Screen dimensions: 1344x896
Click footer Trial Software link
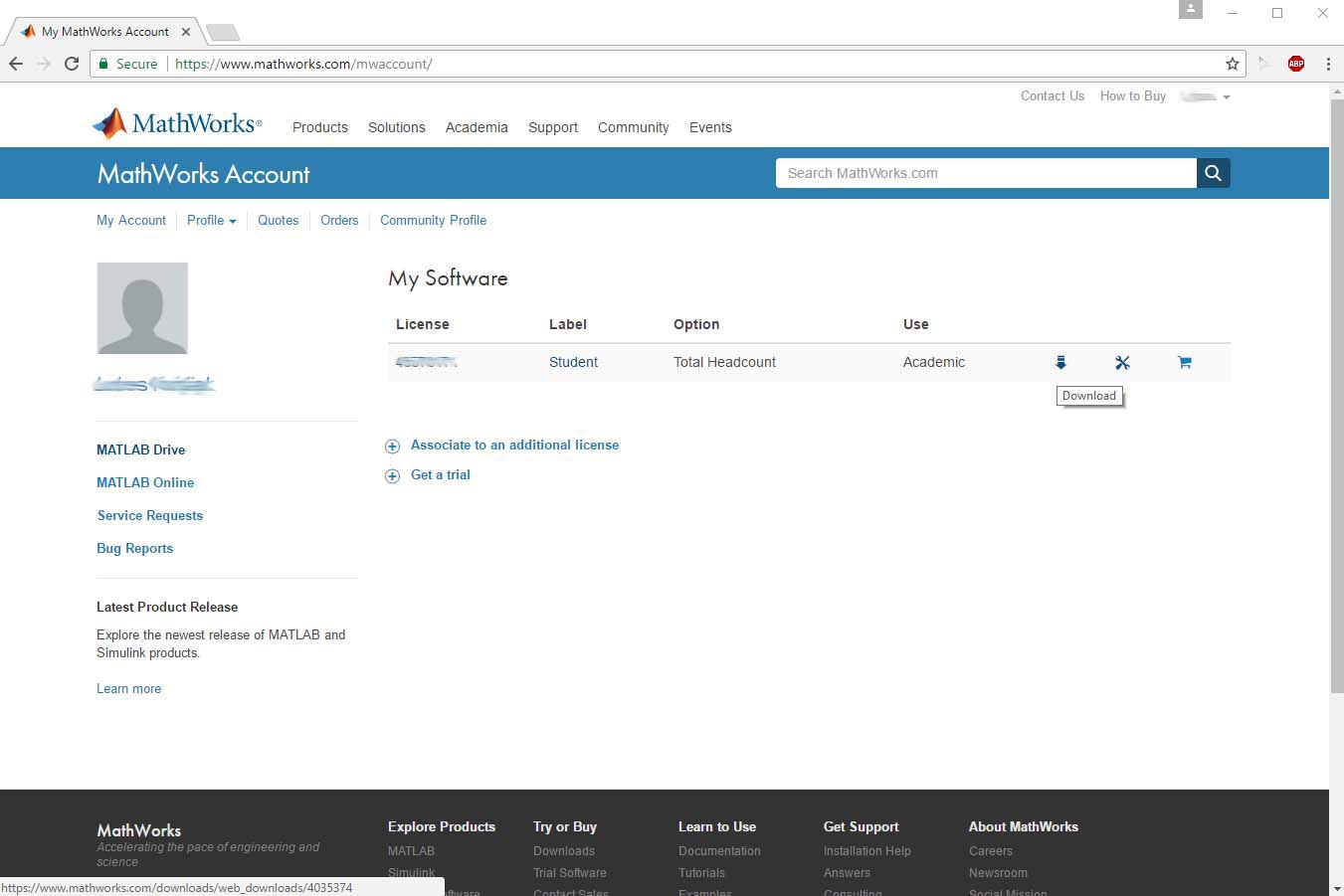click(x=570, y=873)
